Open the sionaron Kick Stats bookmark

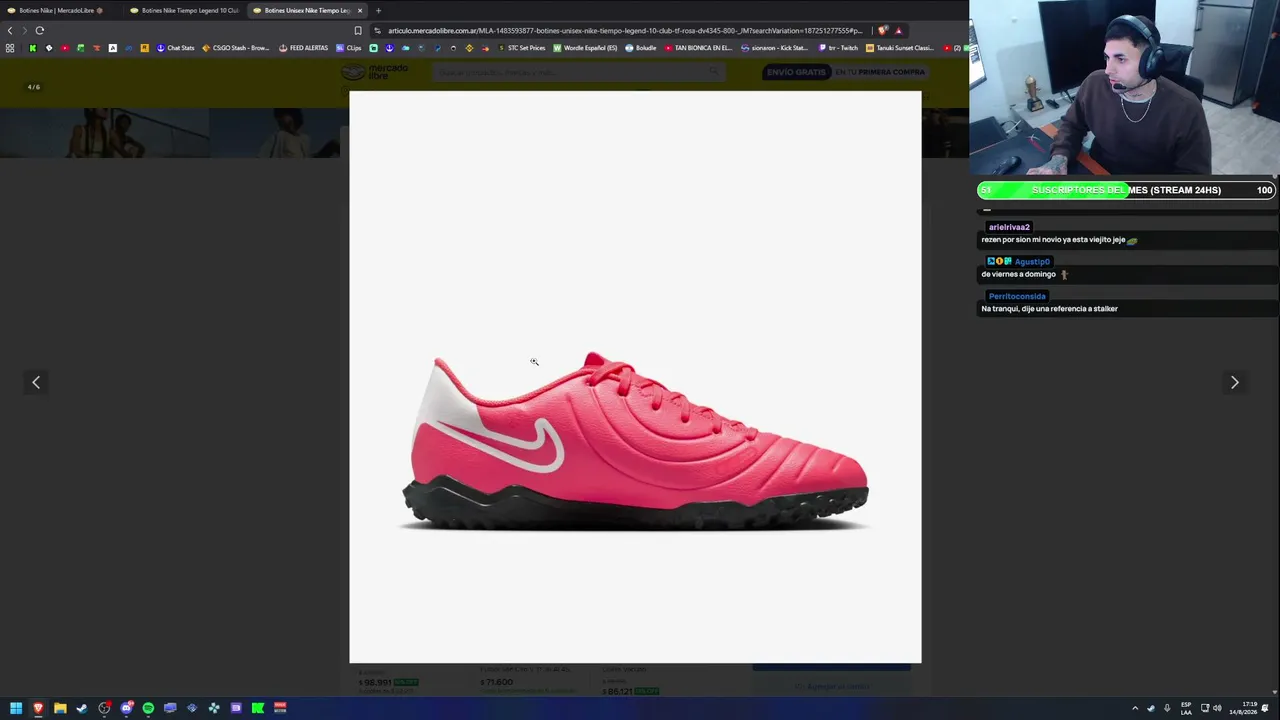click(x=774, y=48)
